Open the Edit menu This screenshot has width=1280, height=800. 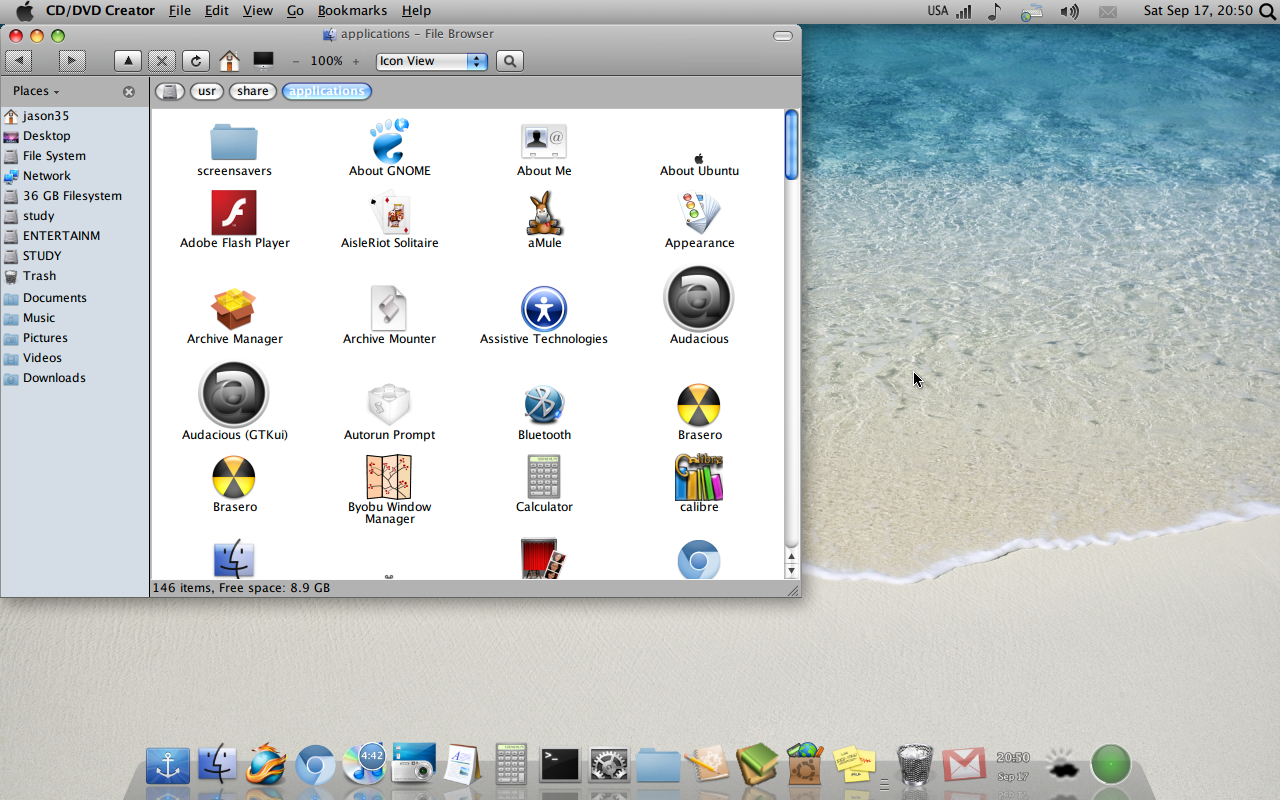point(216,11)
